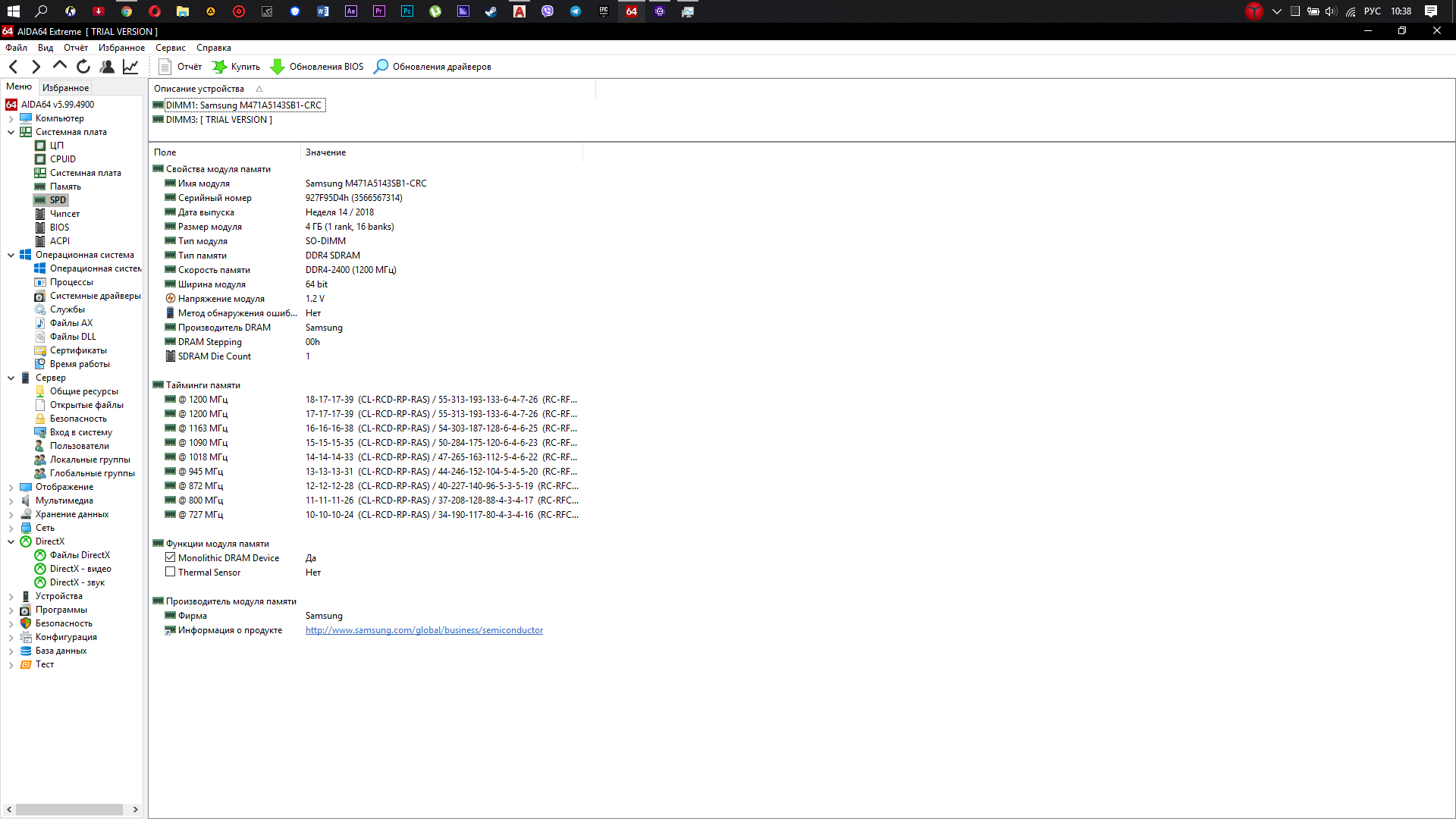Switch to the Меню tab

click(19, 86)
